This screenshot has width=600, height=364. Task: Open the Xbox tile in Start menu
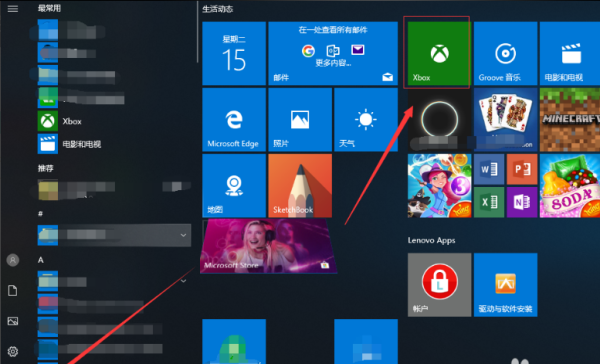[439, 53]
